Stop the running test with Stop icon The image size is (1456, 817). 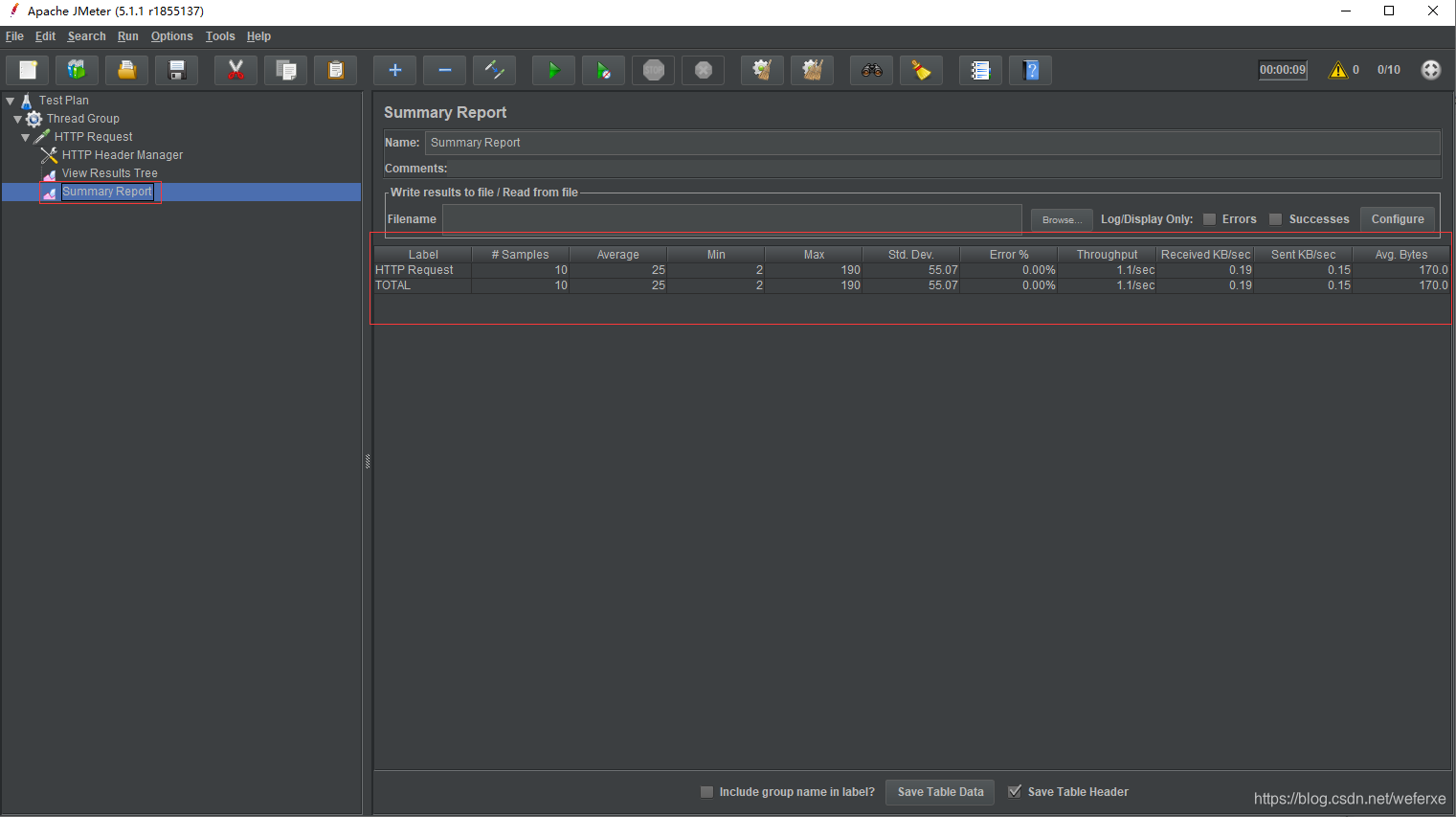point(653,70)
